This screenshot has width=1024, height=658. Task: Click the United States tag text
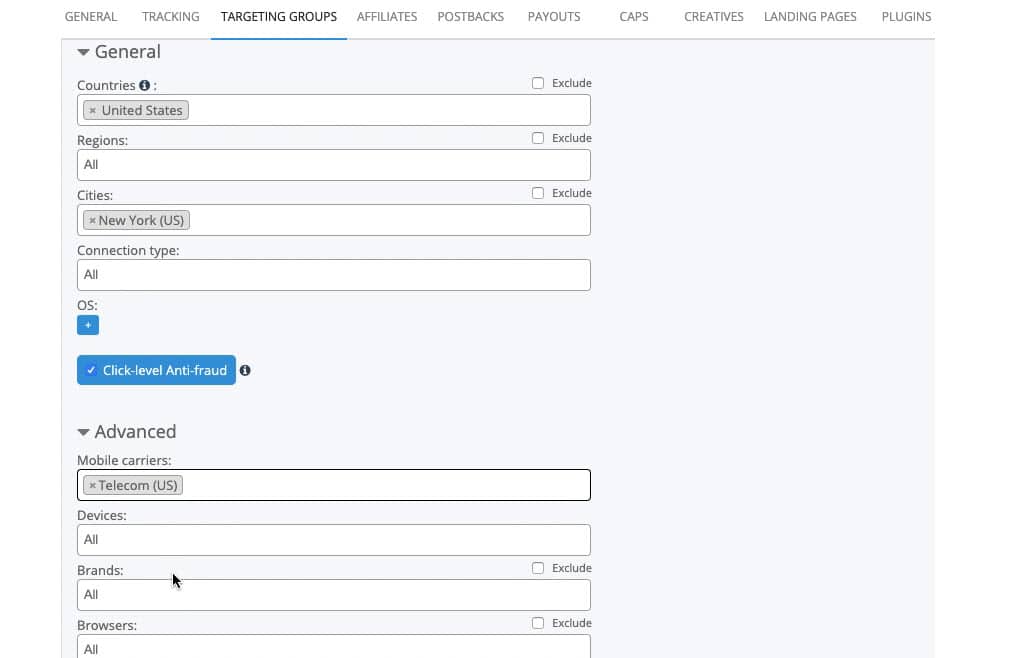(142, 110)
